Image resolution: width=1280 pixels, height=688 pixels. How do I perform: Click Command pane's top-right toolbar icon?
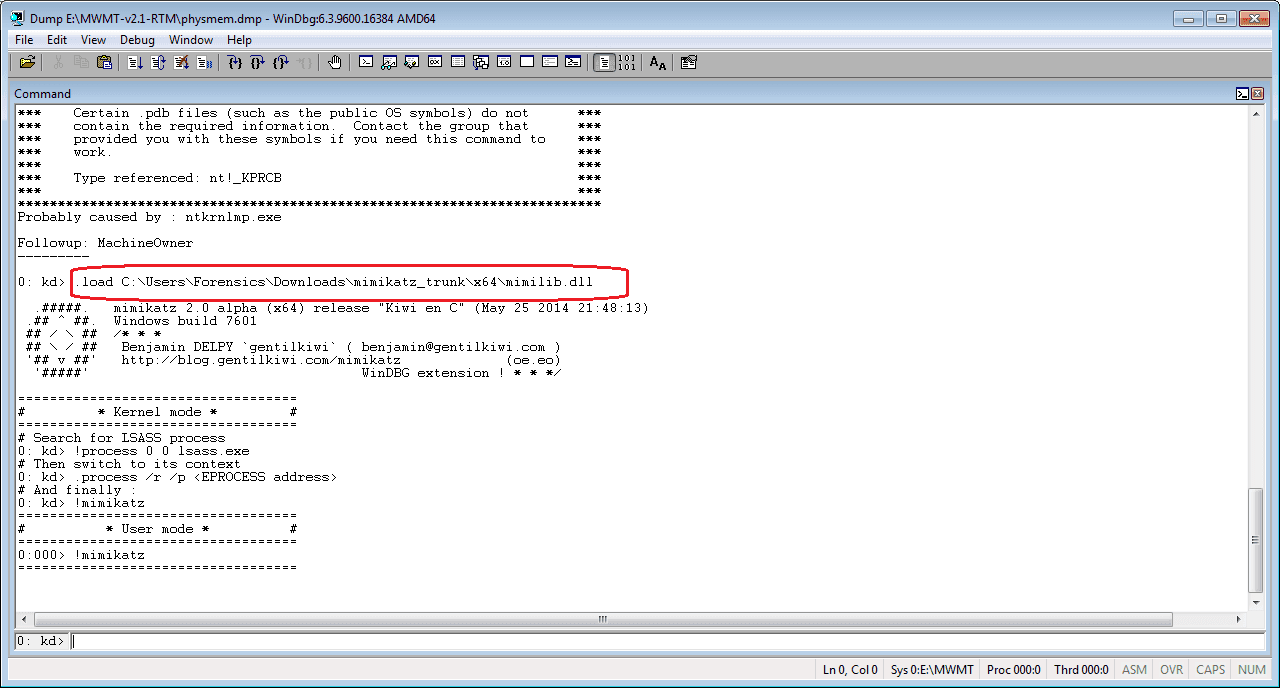click(x=1242, y=93)
